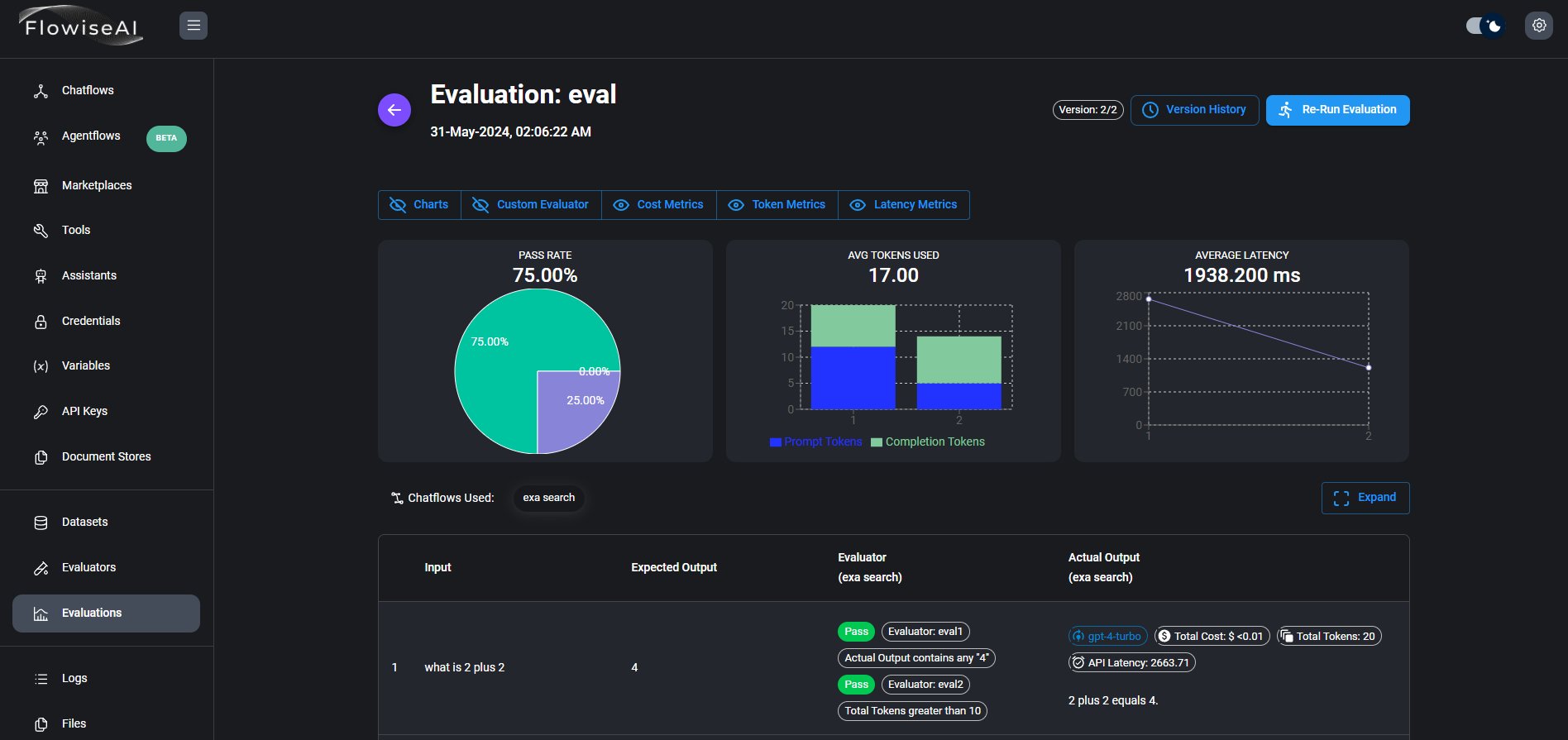Click the Evaluator: eval2 chip
Viewport: 1568px width, 740px height.
point(925,685)
